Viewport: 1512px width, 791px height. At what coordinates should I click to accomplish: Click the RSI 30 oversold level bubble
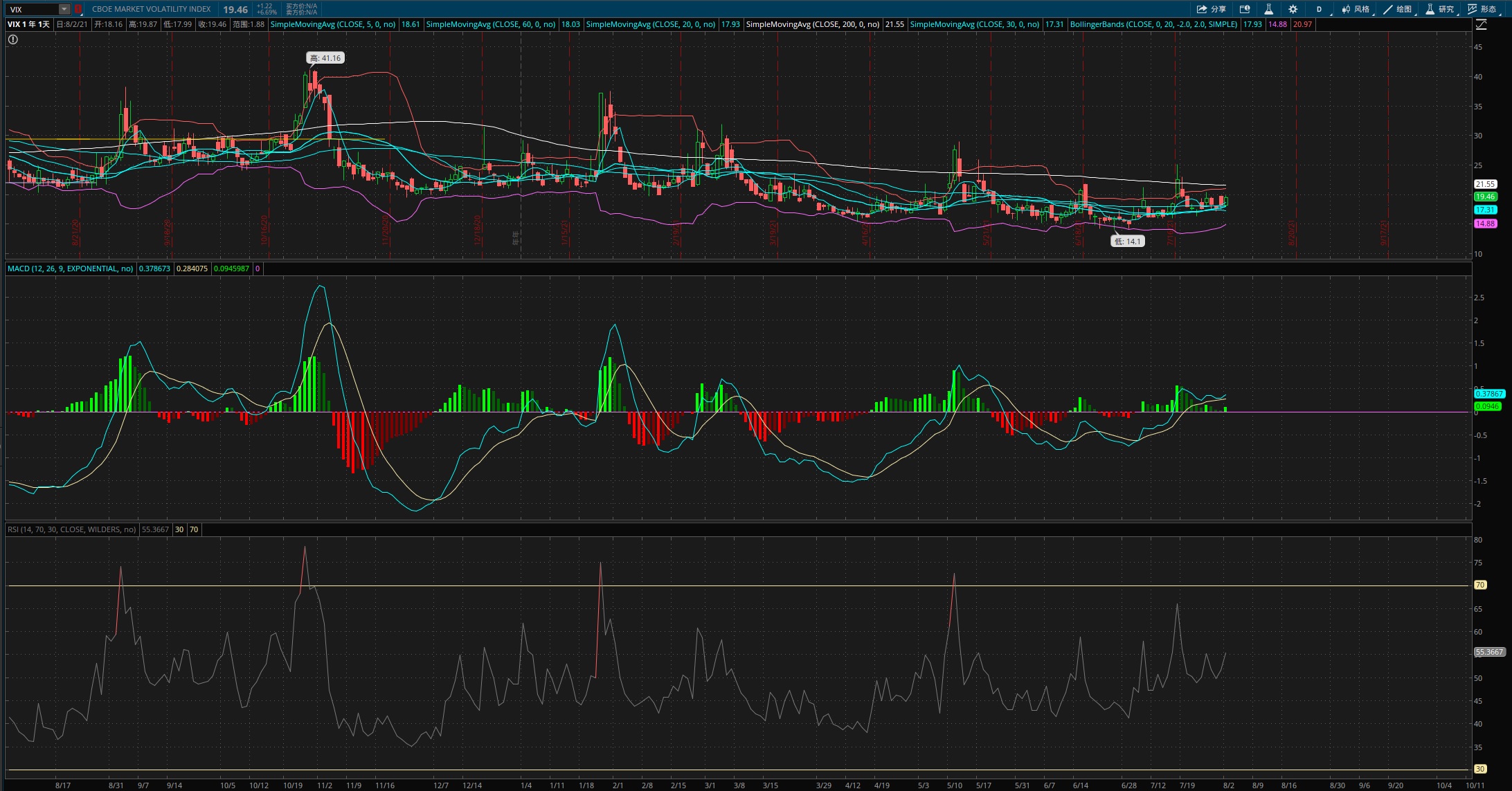(x=1480, y=769)
